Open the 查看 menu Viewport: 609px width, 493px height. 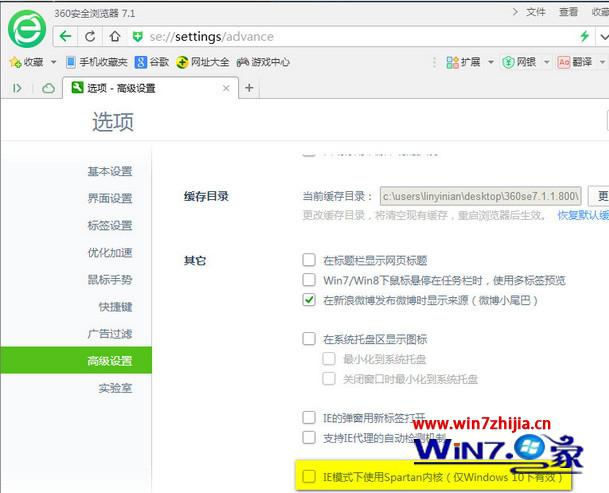pos(568,12)
